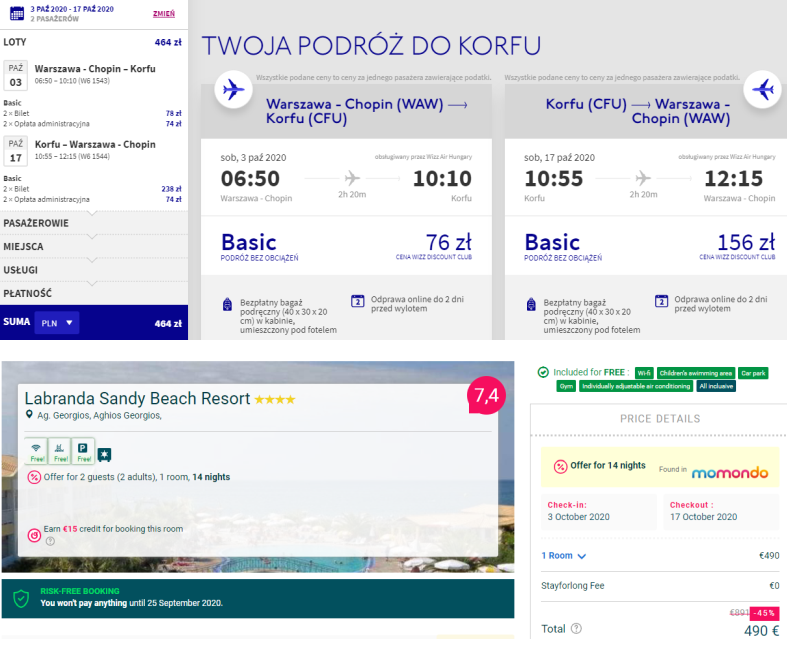The image size is (787, 648).
Task: Expand the USŁUGI section
Action: point(94,270)
